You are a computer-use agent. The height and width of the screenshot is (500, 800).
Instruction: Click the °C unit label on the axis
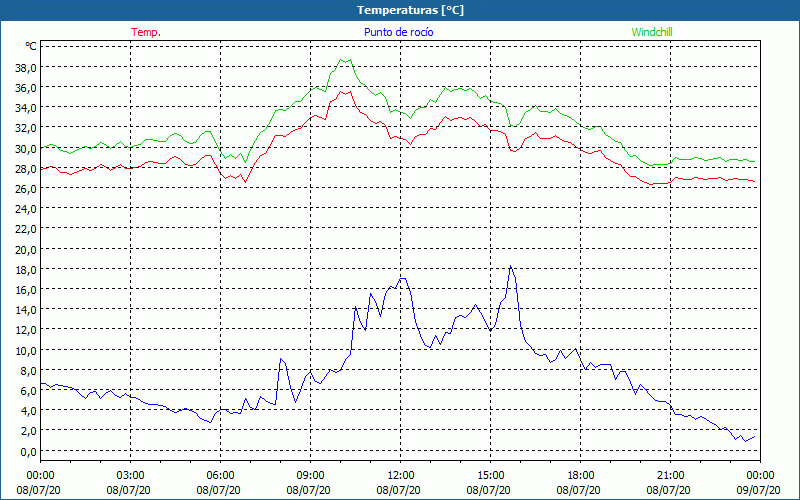coord(31,46)
